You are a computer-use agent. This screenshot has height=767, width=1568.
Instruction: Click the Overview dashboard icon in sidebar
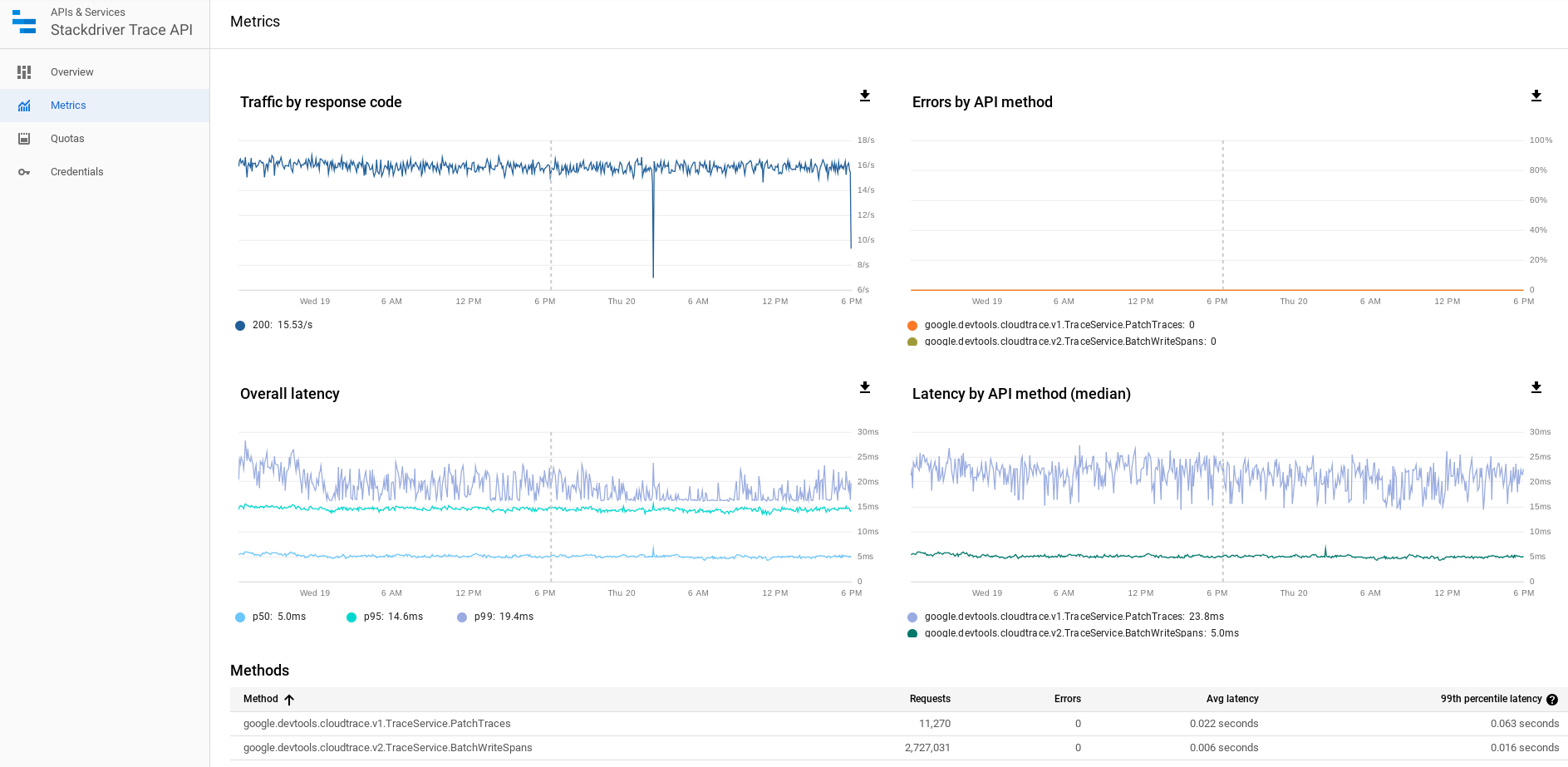[24, 72]
